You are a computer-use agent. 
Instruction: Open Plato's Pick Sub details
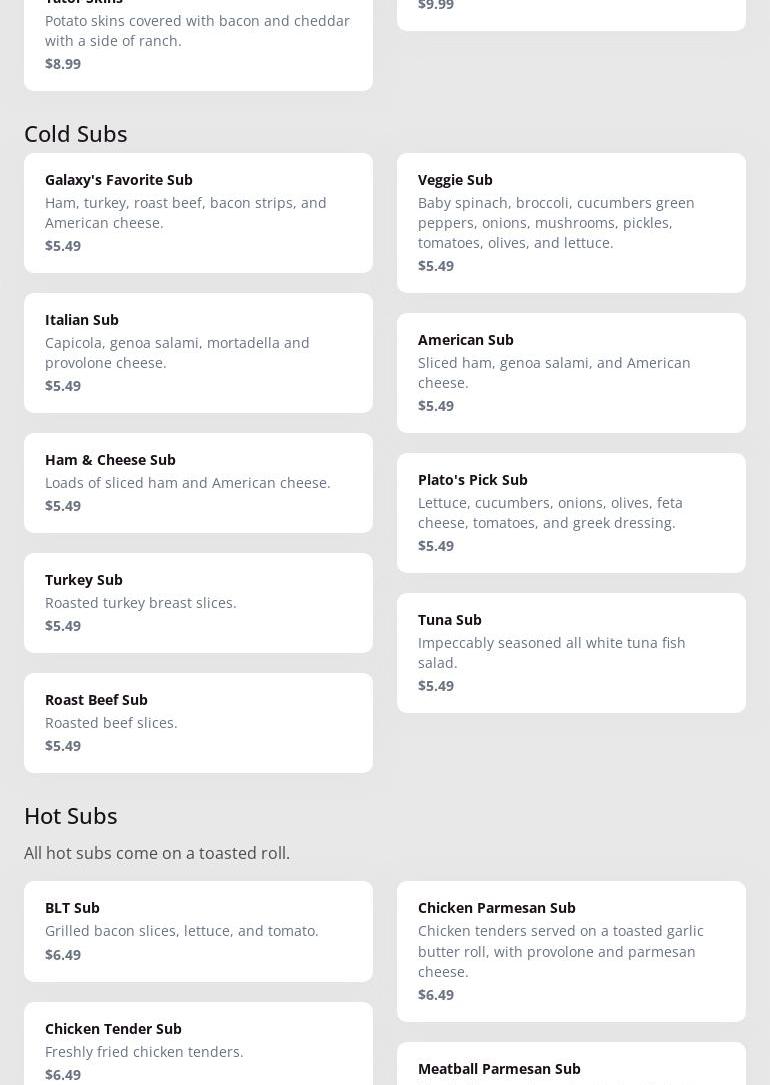point(571,512)
